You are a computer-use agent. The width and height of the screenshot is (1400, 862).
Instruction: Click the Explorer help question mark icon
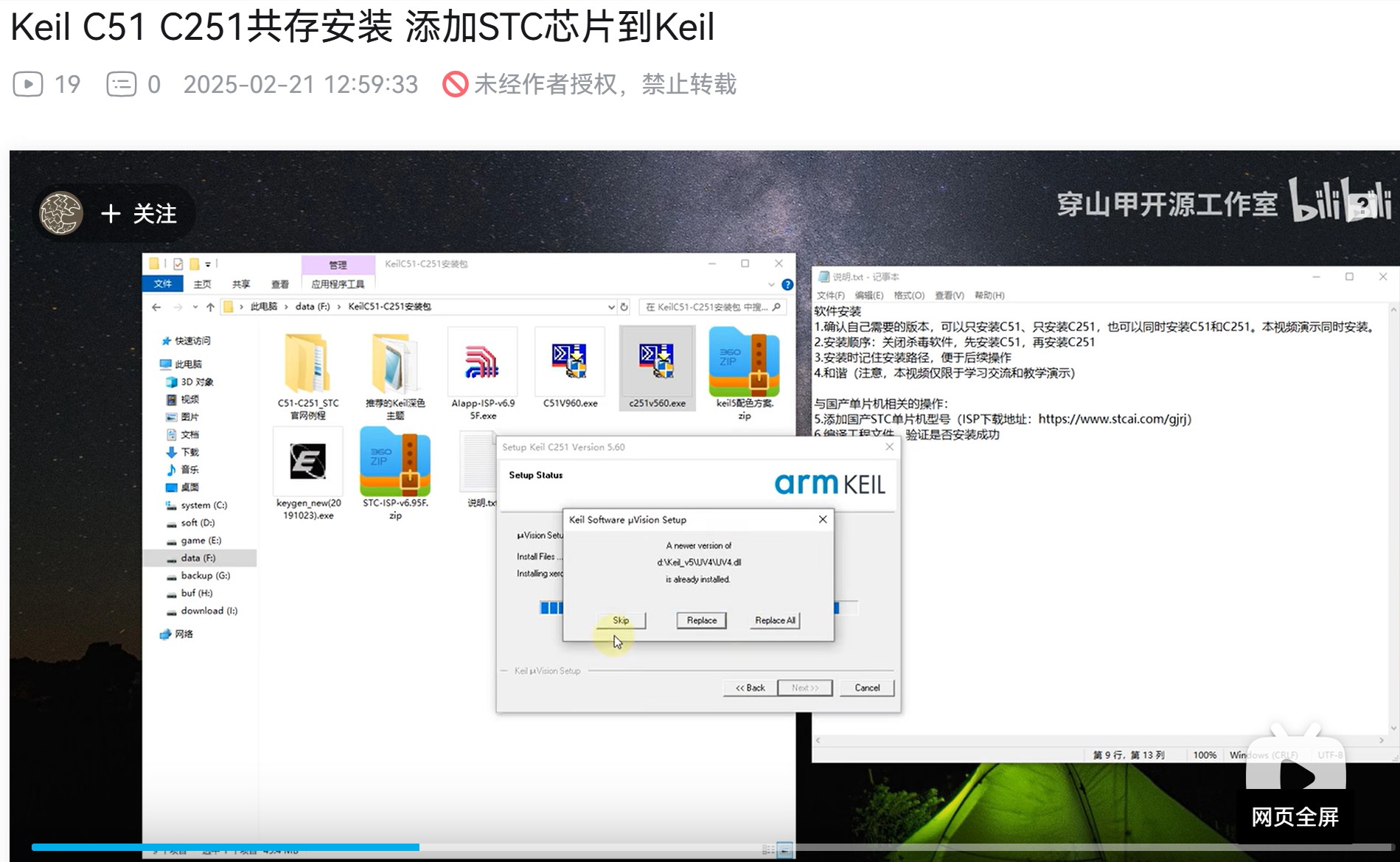click(787, 285)
